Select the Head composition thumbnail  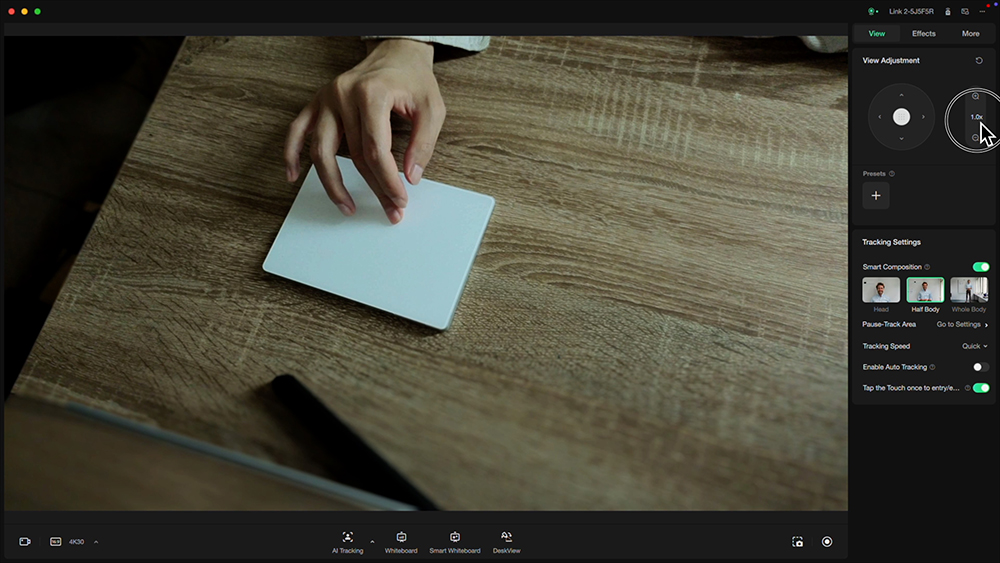(x=881, y=290)
